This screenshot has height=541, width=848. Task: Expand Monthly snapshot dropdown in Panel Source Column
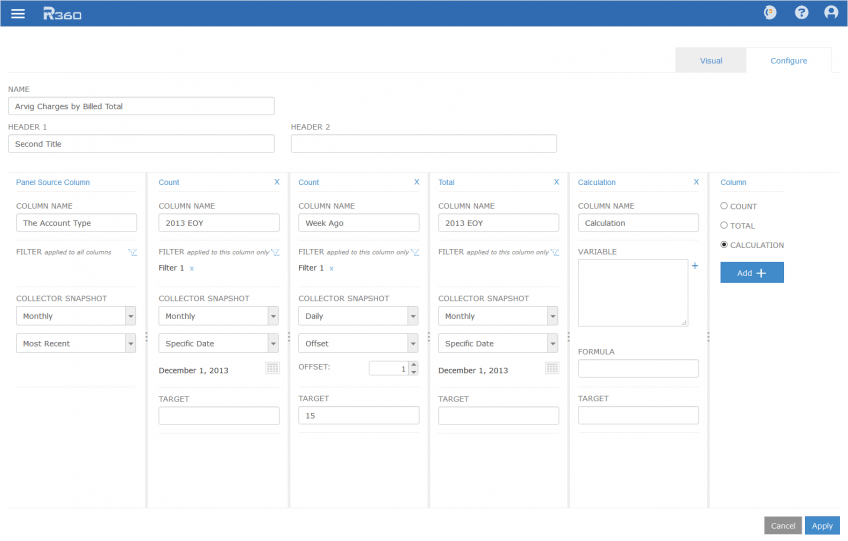[x=130, y=316]
